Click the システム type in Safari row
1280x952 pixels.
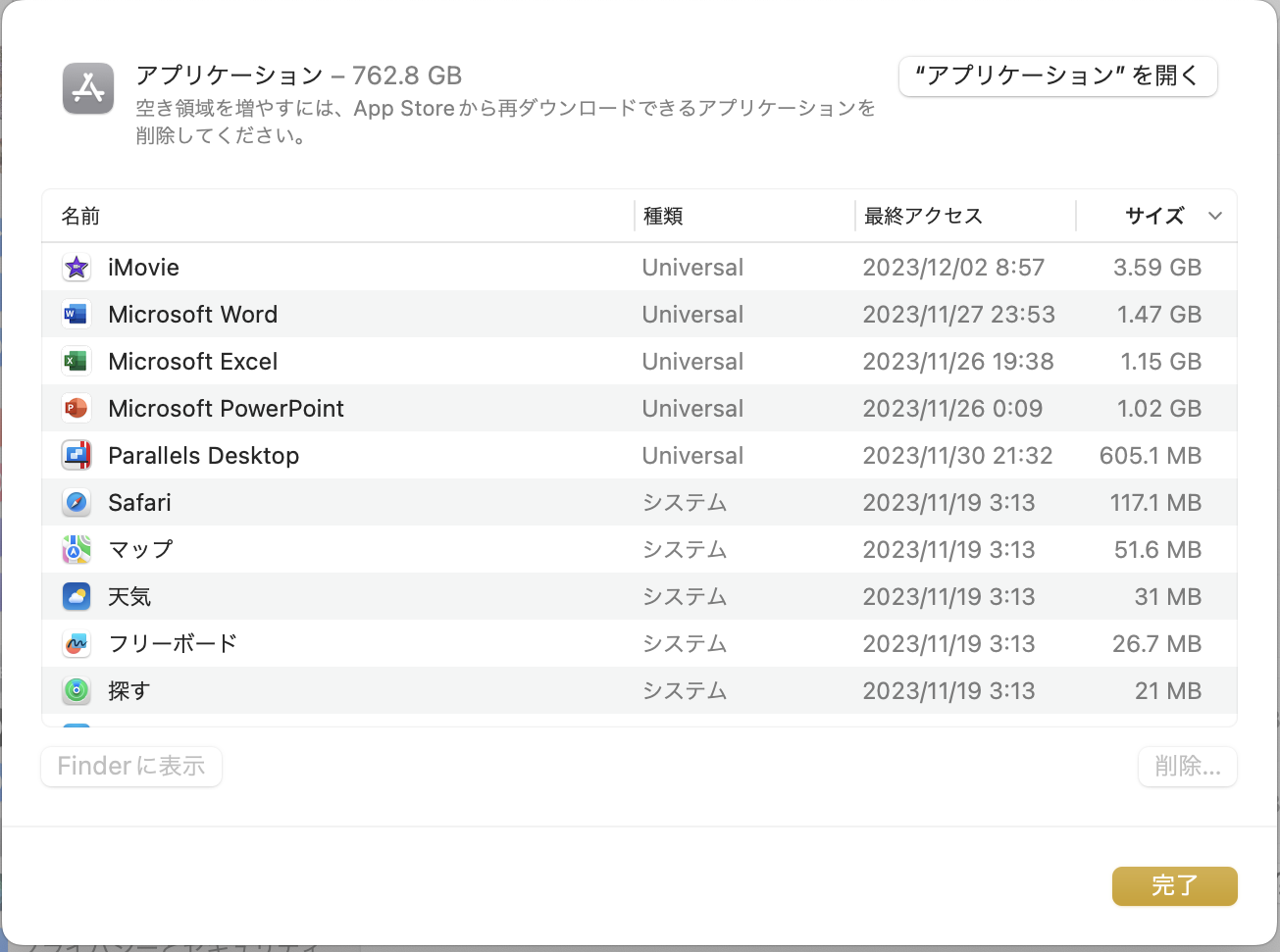[685, 502]
